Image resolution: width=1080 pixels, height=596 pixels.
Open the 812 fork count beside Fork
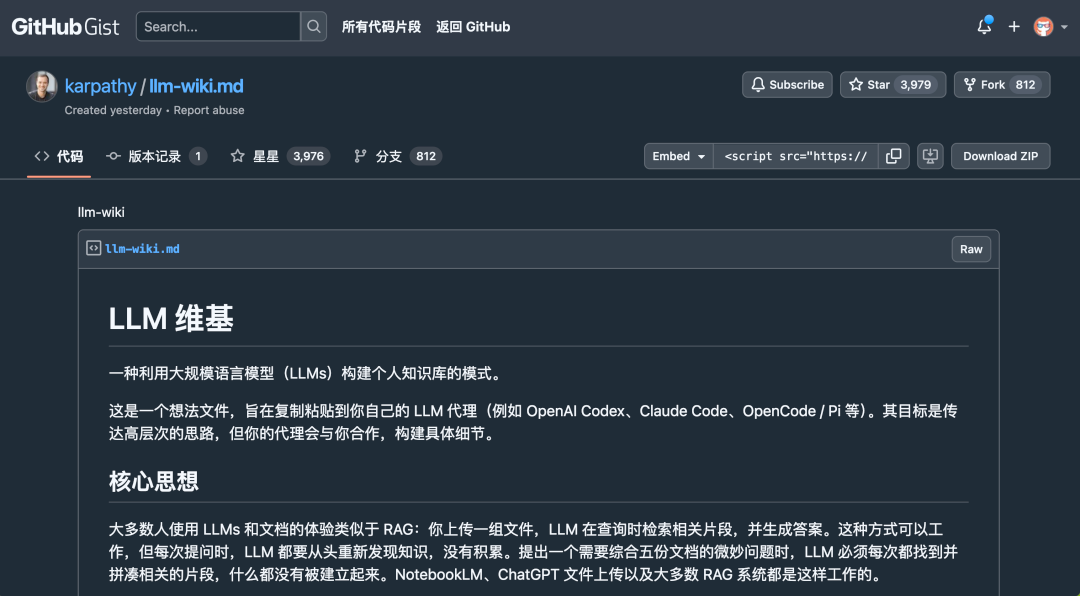pos(1026,85)
